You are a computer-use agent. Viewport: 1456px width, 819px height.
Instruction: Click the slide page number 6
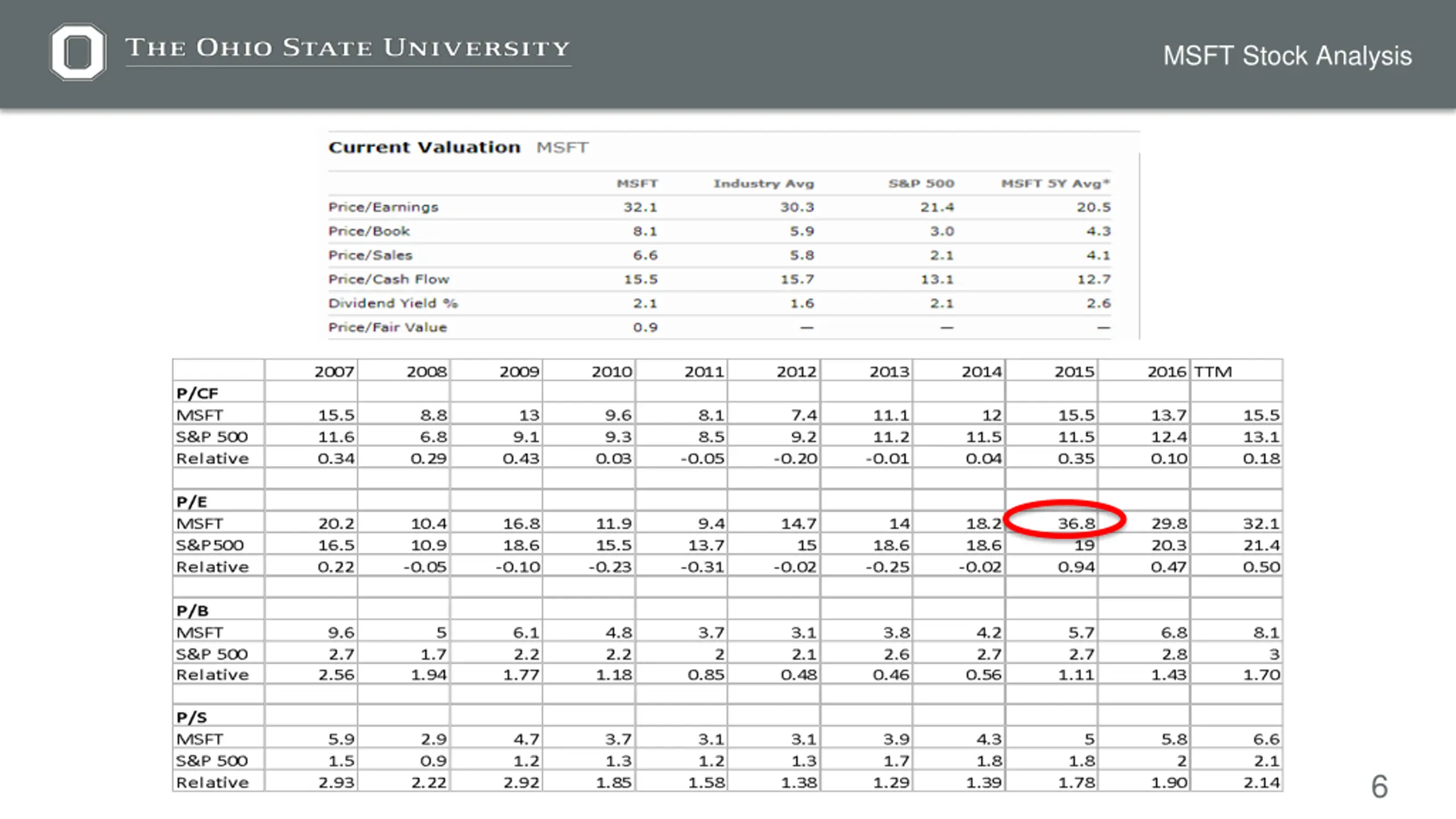1379,787
